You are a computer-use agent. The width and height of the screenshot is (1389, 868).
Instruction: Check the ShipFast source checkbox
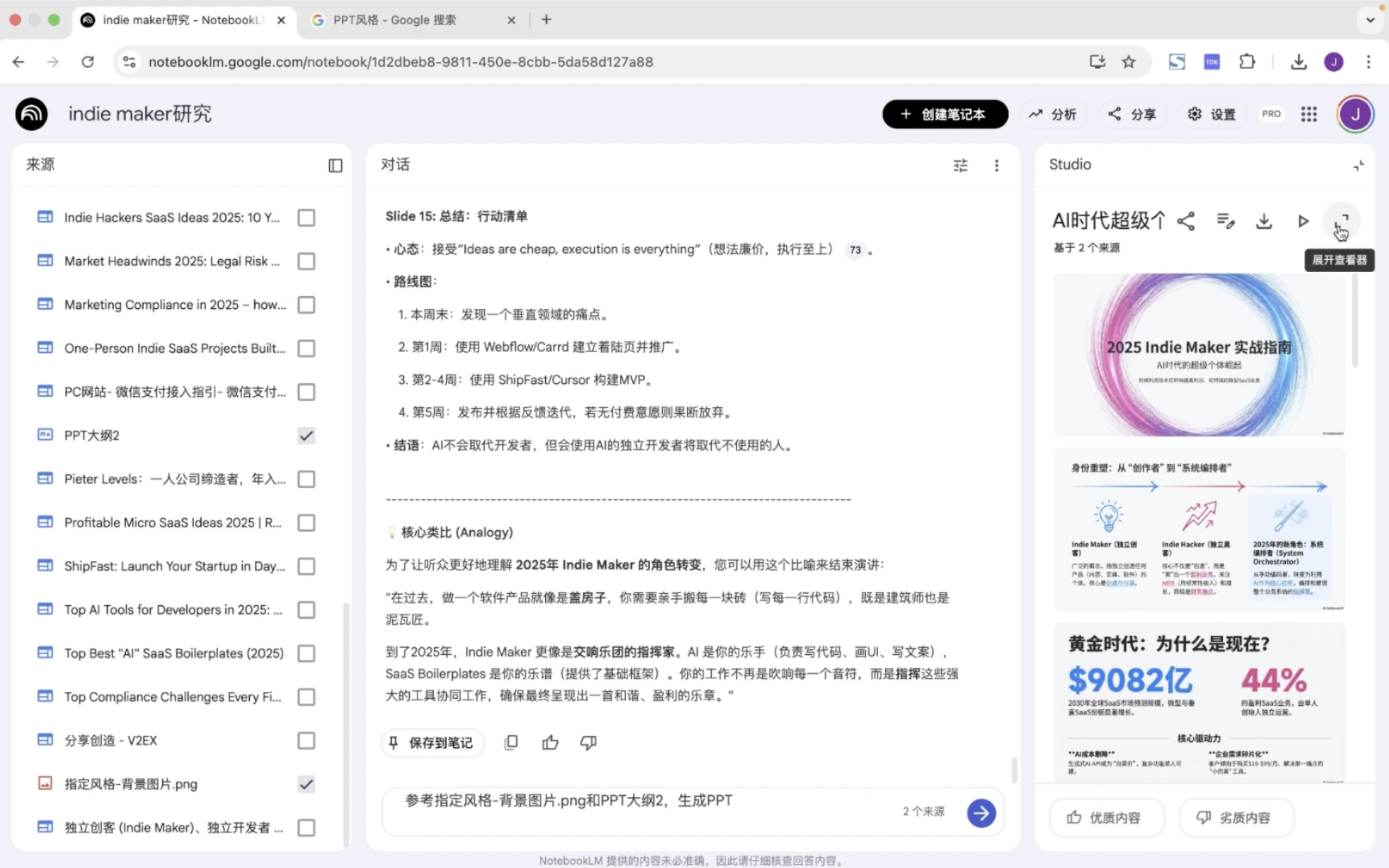pyautogui.click(x=306, y=566)
